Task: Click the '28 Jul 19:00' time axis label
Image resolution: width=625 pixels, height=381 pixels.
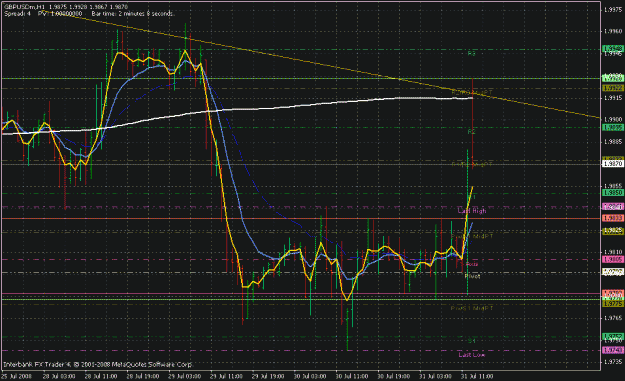Action: tap(143, 376)
